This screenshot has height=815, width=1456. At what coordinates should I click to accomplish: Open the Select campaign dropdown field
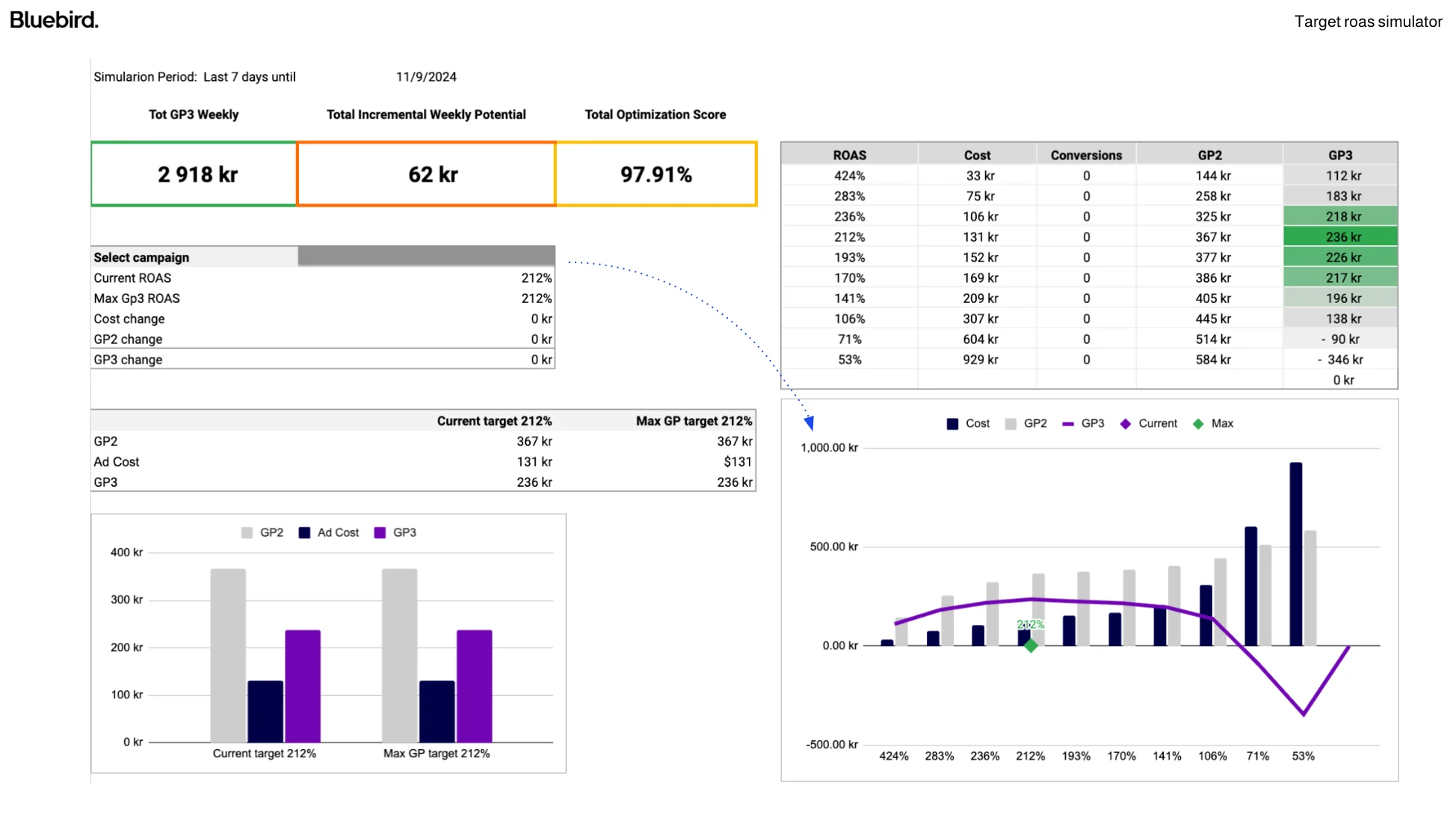426,256
